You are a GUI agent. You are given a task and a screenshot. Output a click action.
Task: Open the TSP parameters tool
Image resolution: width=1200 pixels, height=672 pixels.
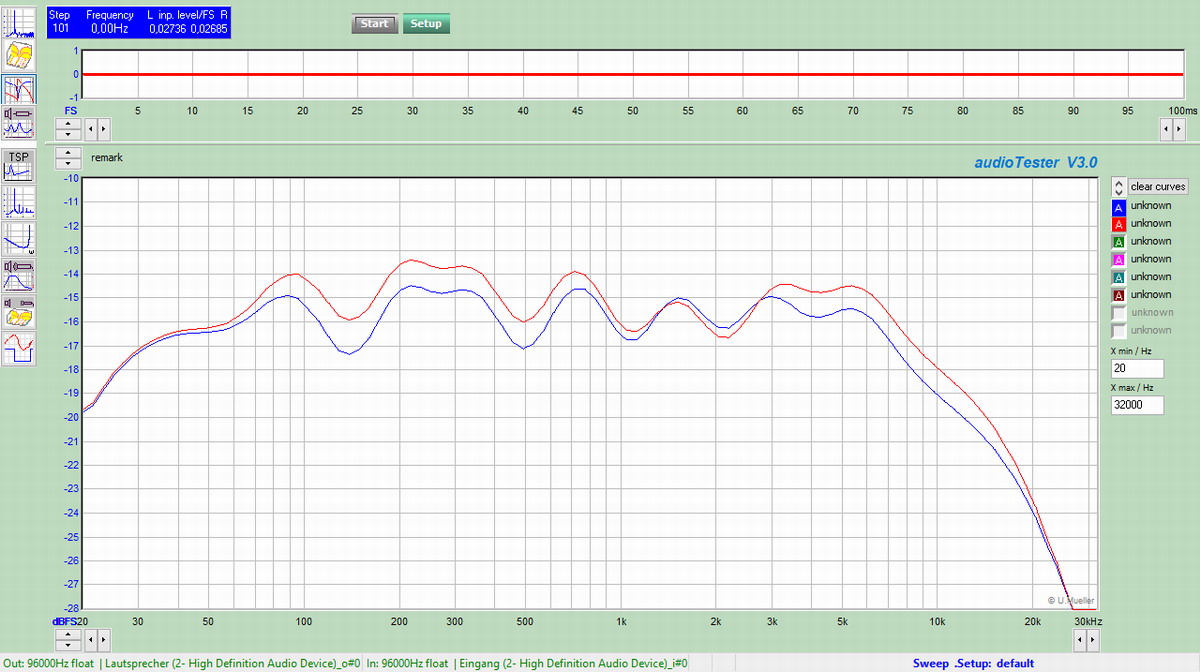[19, 164]
